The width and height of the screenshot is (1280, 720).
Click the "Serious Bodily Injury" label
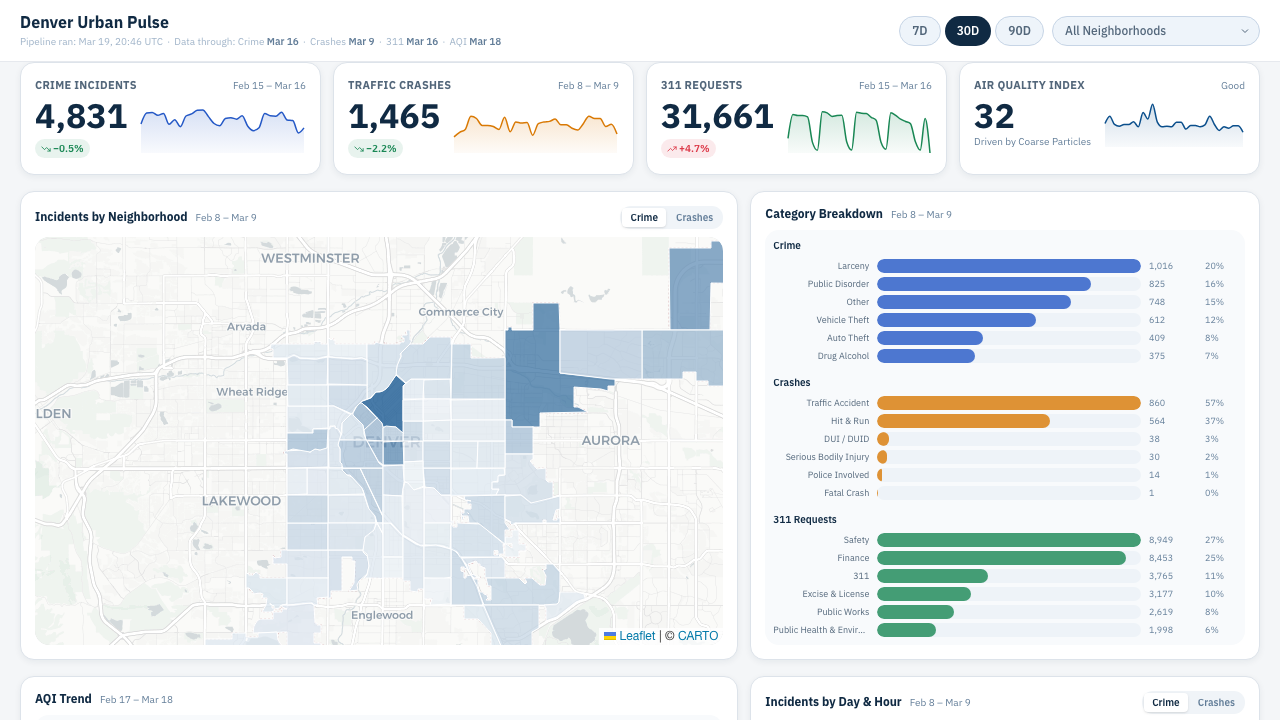click(828, 457)
